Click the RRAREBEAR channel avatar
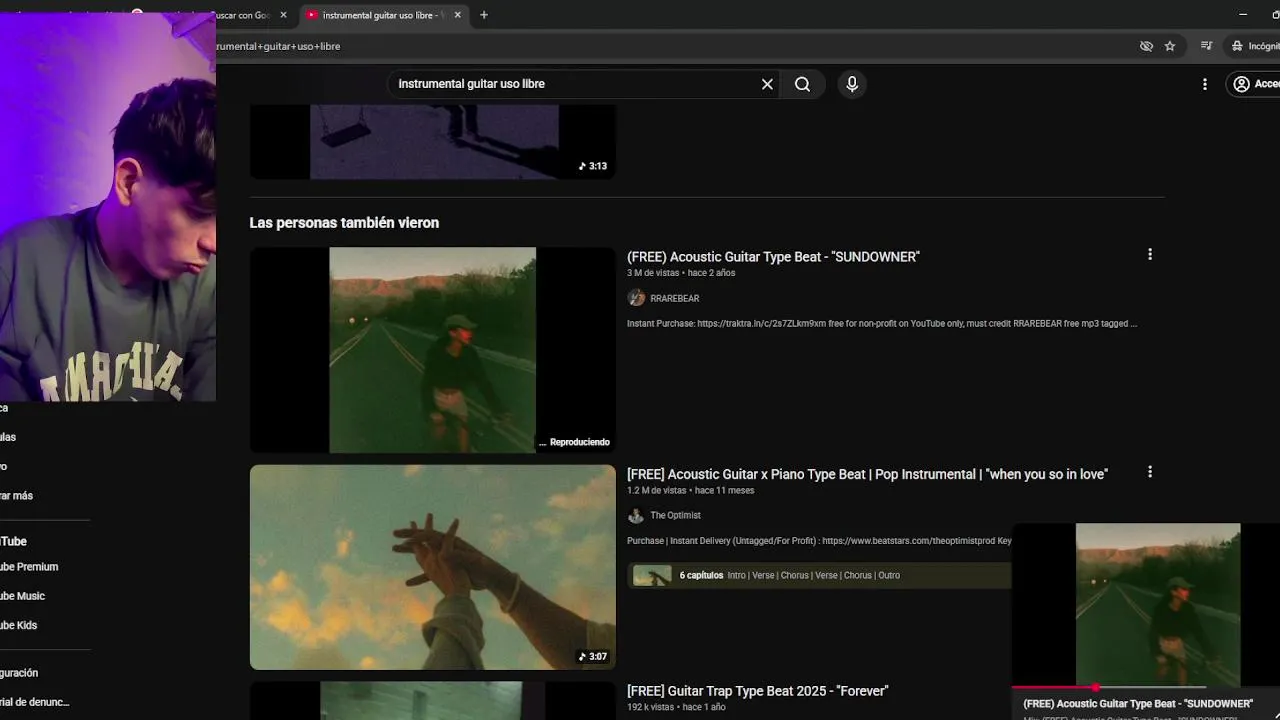The height and width of the screenshot is (720, 1280). pyautogui.click(x=636, y=298)
